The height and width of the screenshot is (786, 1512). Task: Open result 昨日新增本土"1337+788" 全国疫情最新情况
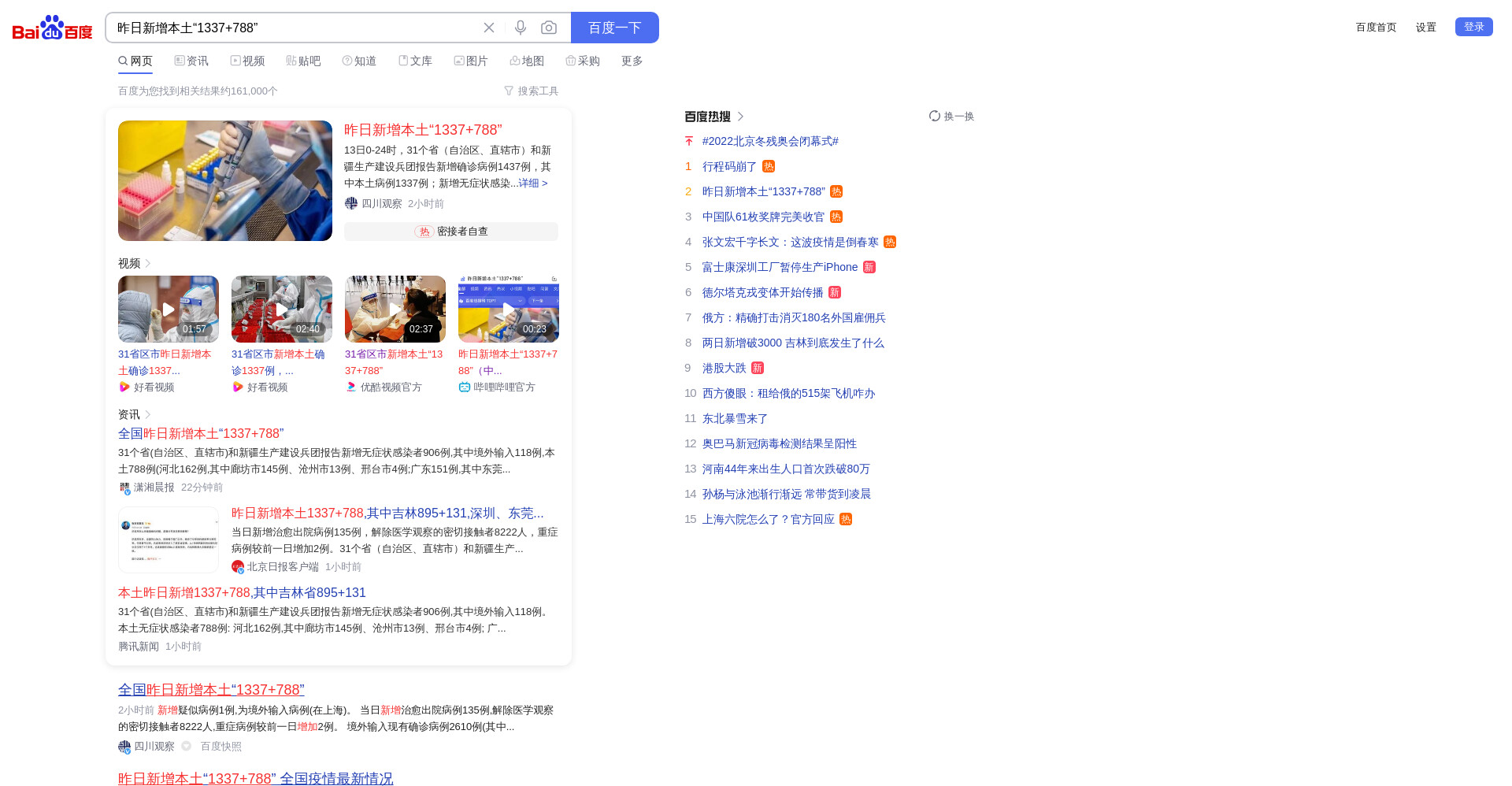[x=255, y=778]
